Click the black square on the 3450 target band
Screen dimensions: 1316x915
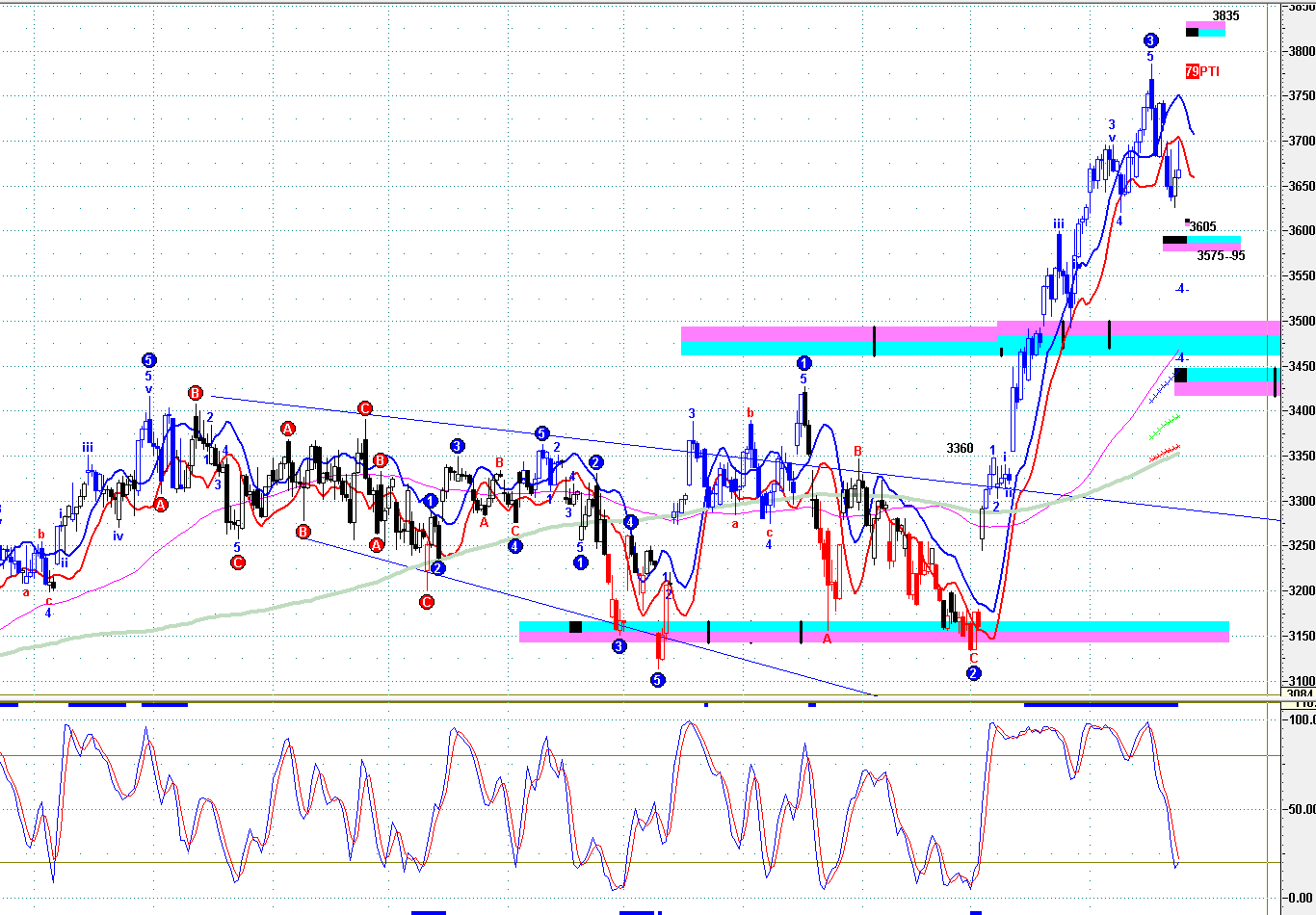click(x=1181, y=375)
